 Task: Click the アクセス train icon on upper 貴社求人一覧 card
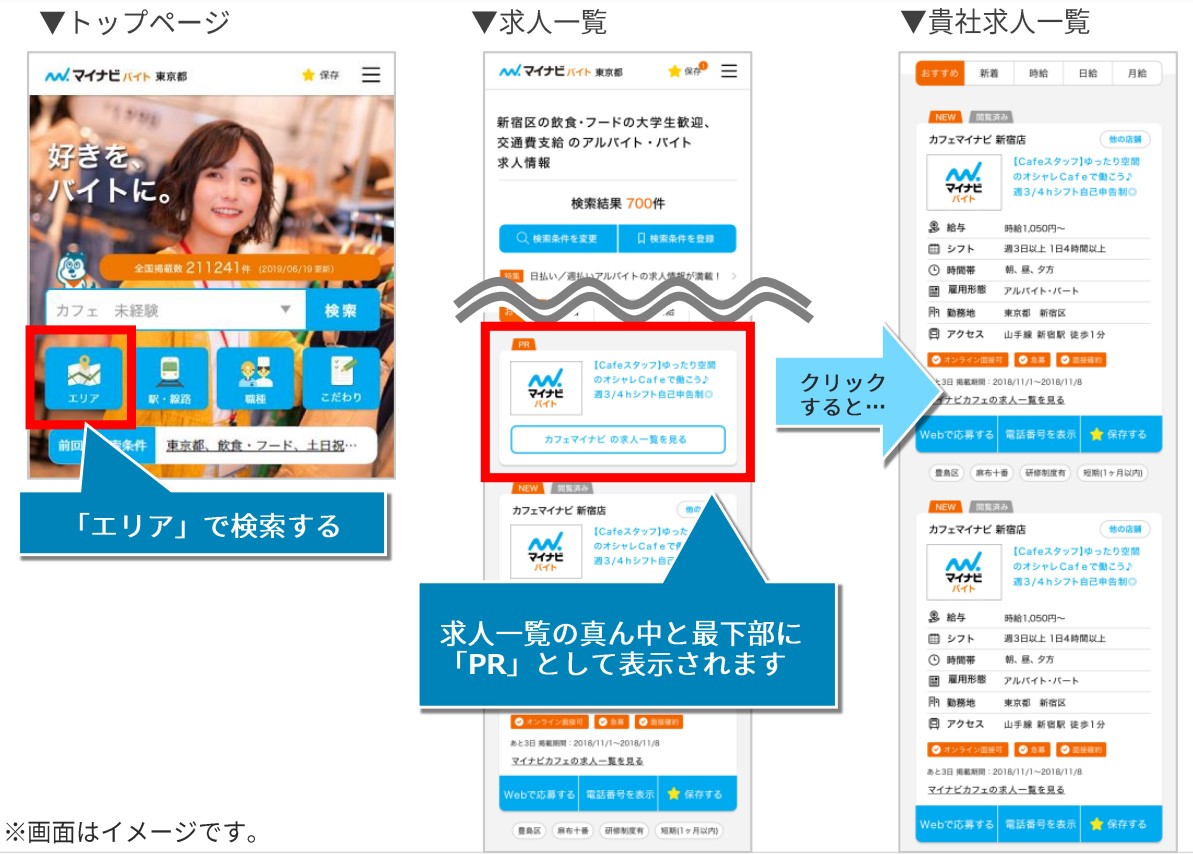934,334
